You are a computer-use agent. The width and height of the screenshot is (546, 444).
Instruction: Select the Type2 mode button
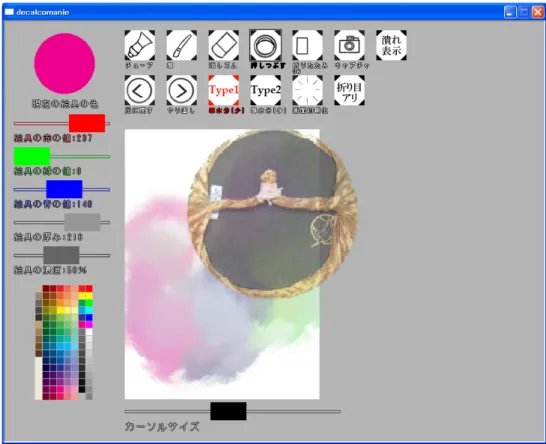(265, 90)
